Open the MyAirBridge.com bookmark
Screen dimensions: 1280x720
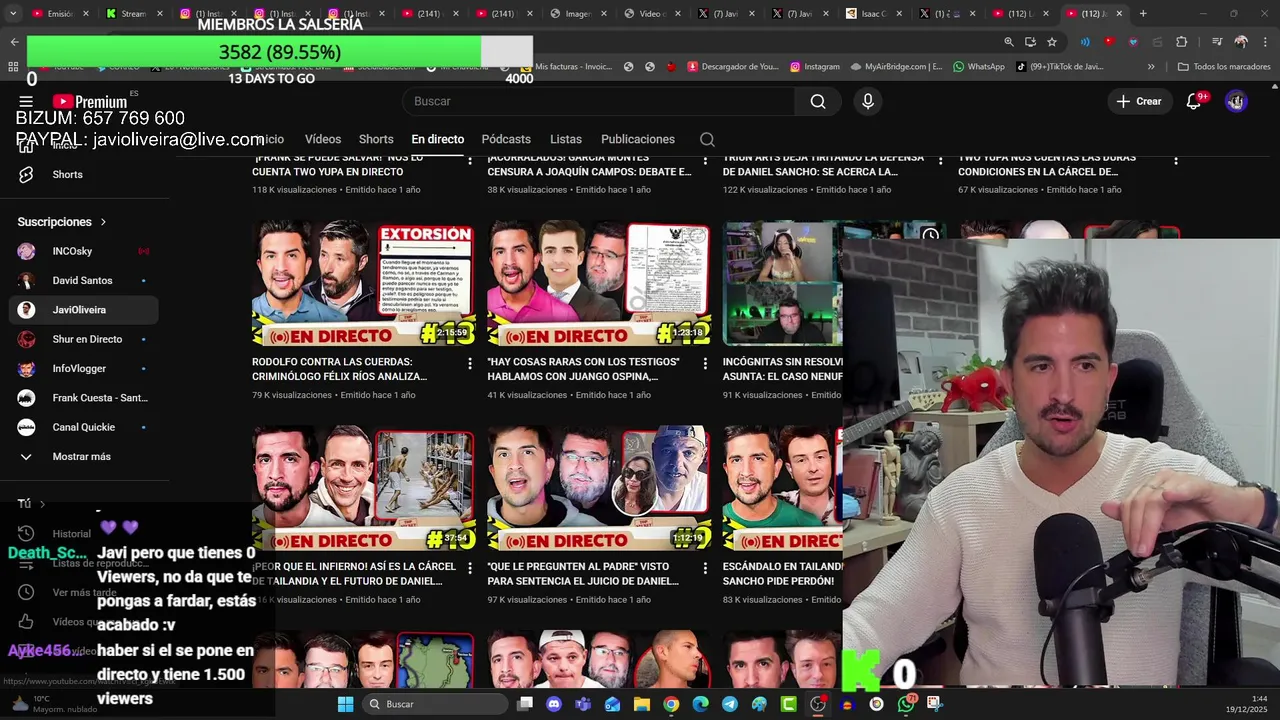(x=896, y=67)
